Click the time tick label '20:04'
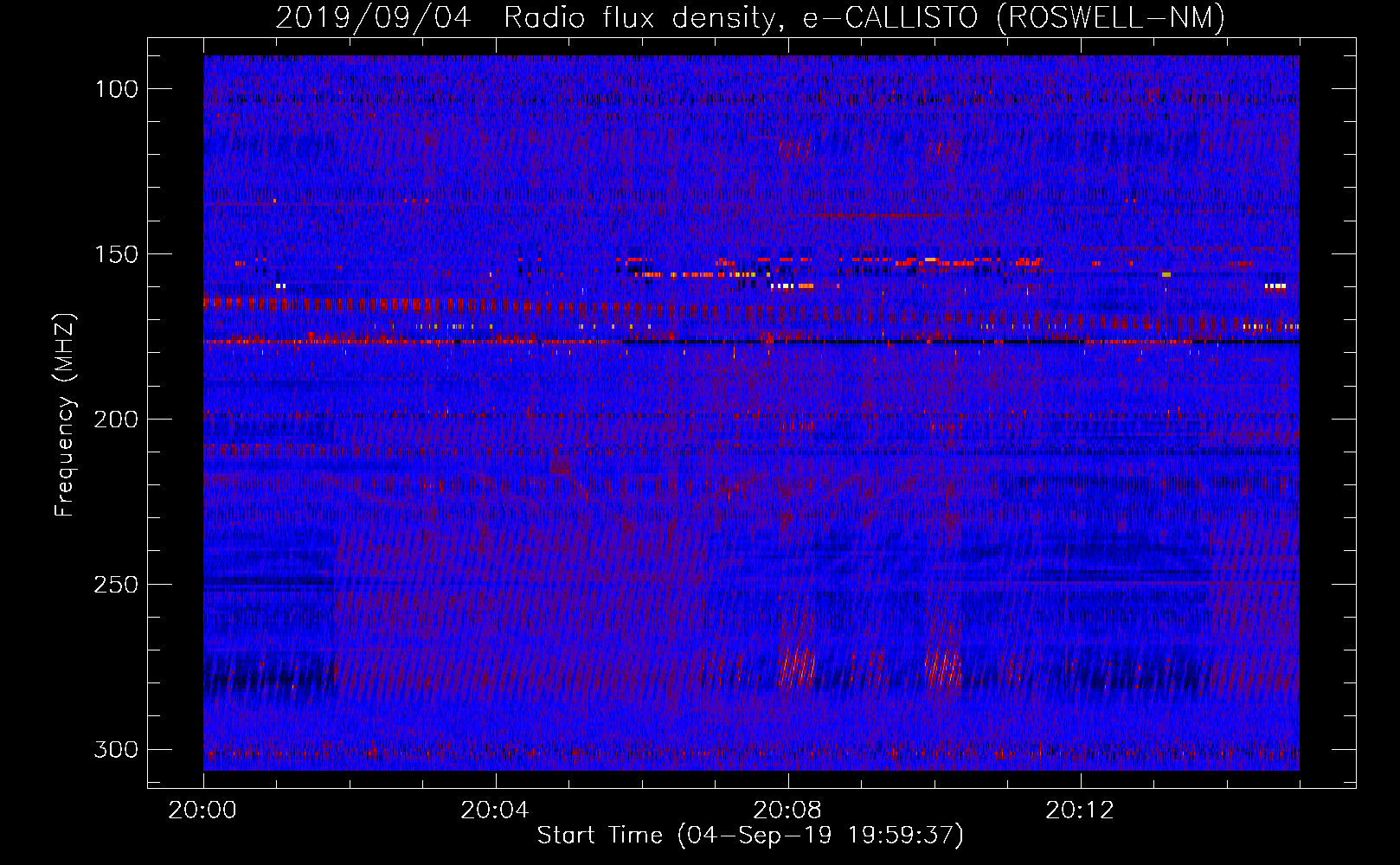 495,811
